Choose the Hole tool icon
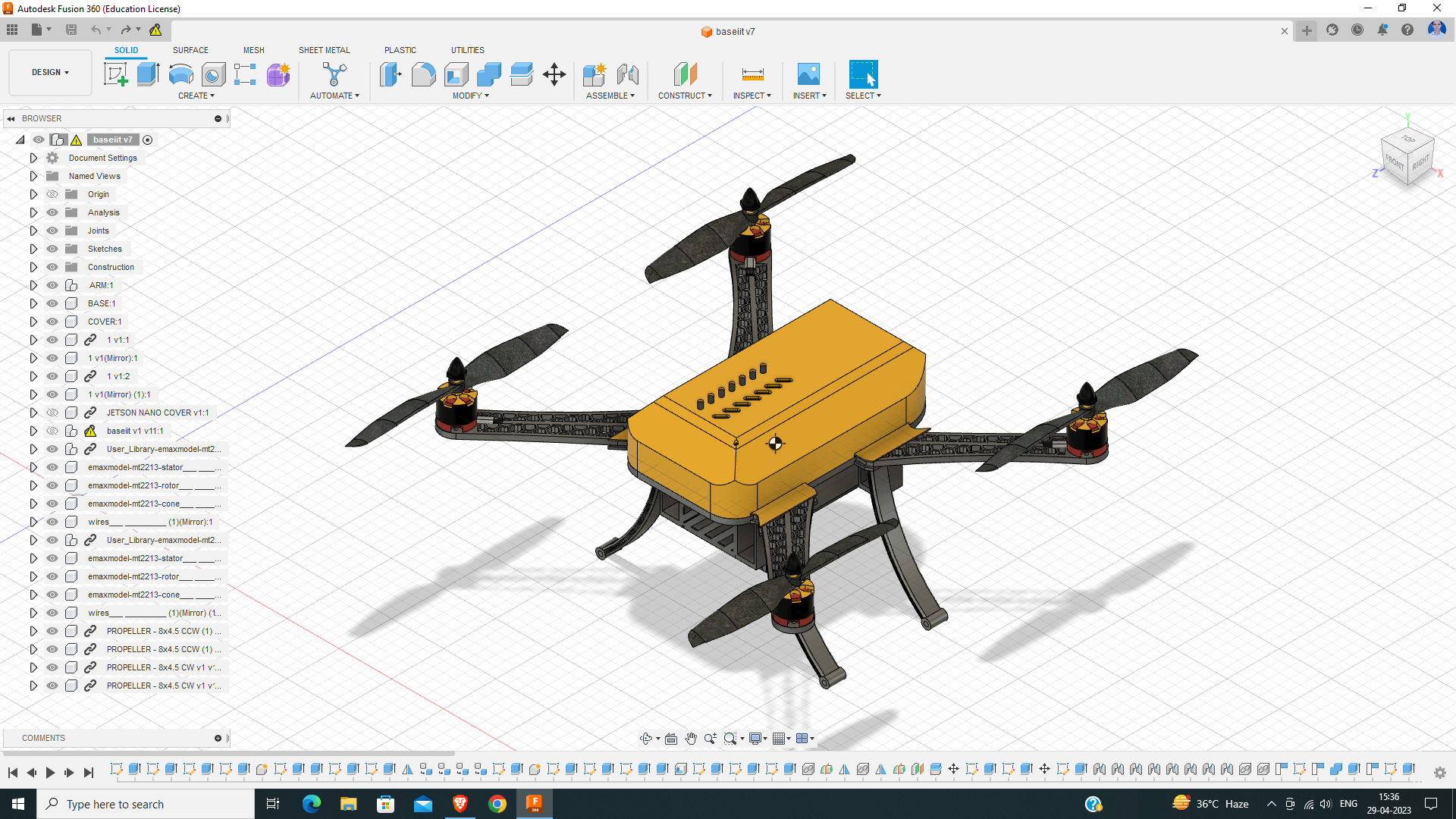The height and width of the screenshot is (819, 1456). tap(213, 74)
